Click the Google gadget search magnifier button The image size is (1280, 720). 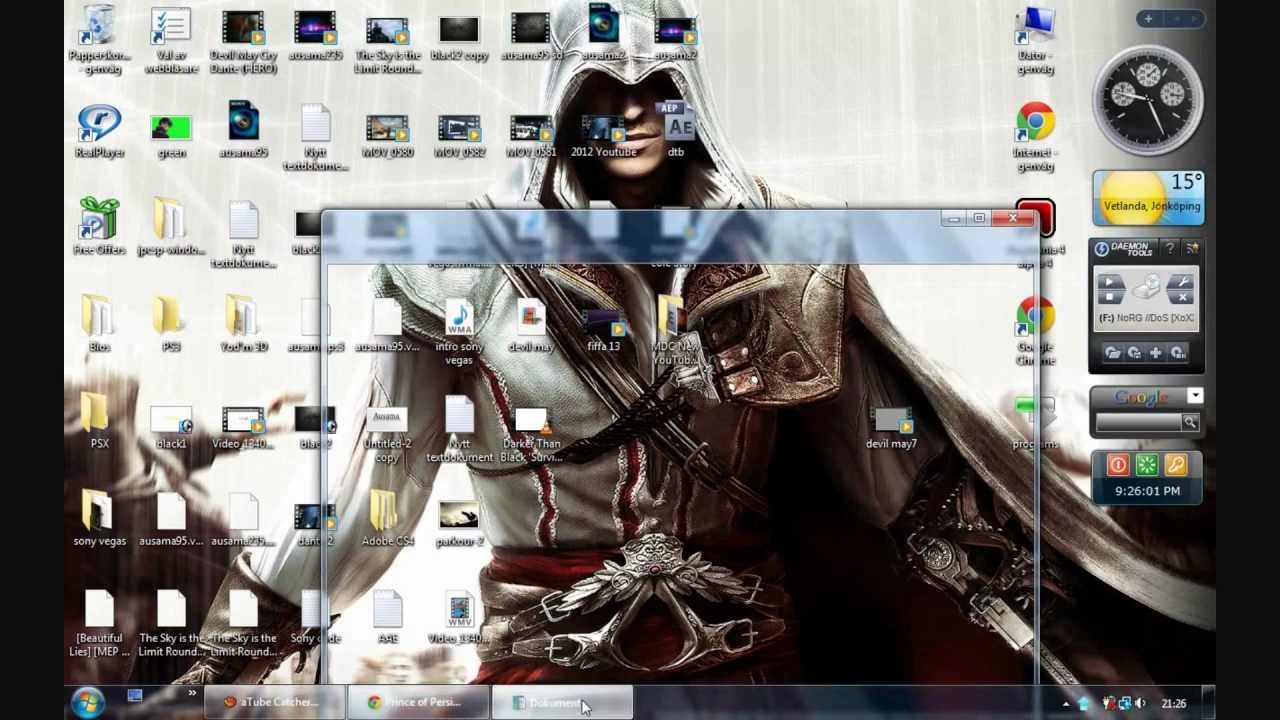(x=1190, y=423)
